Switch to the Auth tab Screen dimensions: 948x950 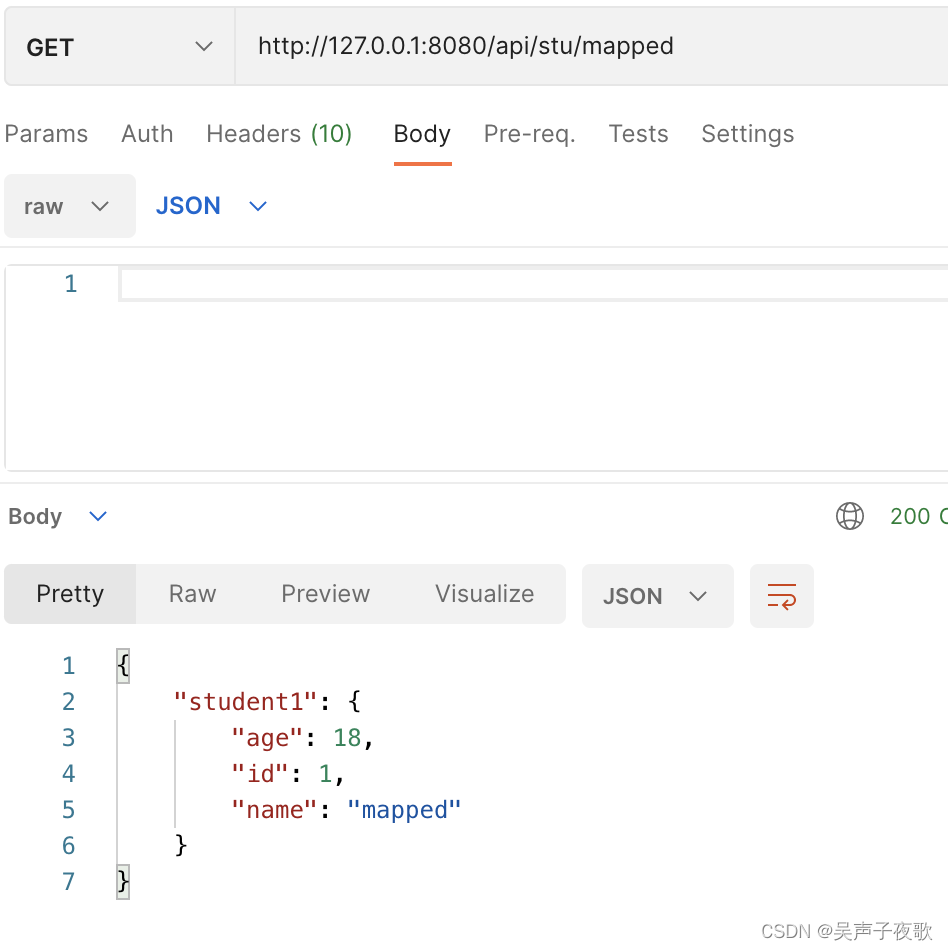147,134
